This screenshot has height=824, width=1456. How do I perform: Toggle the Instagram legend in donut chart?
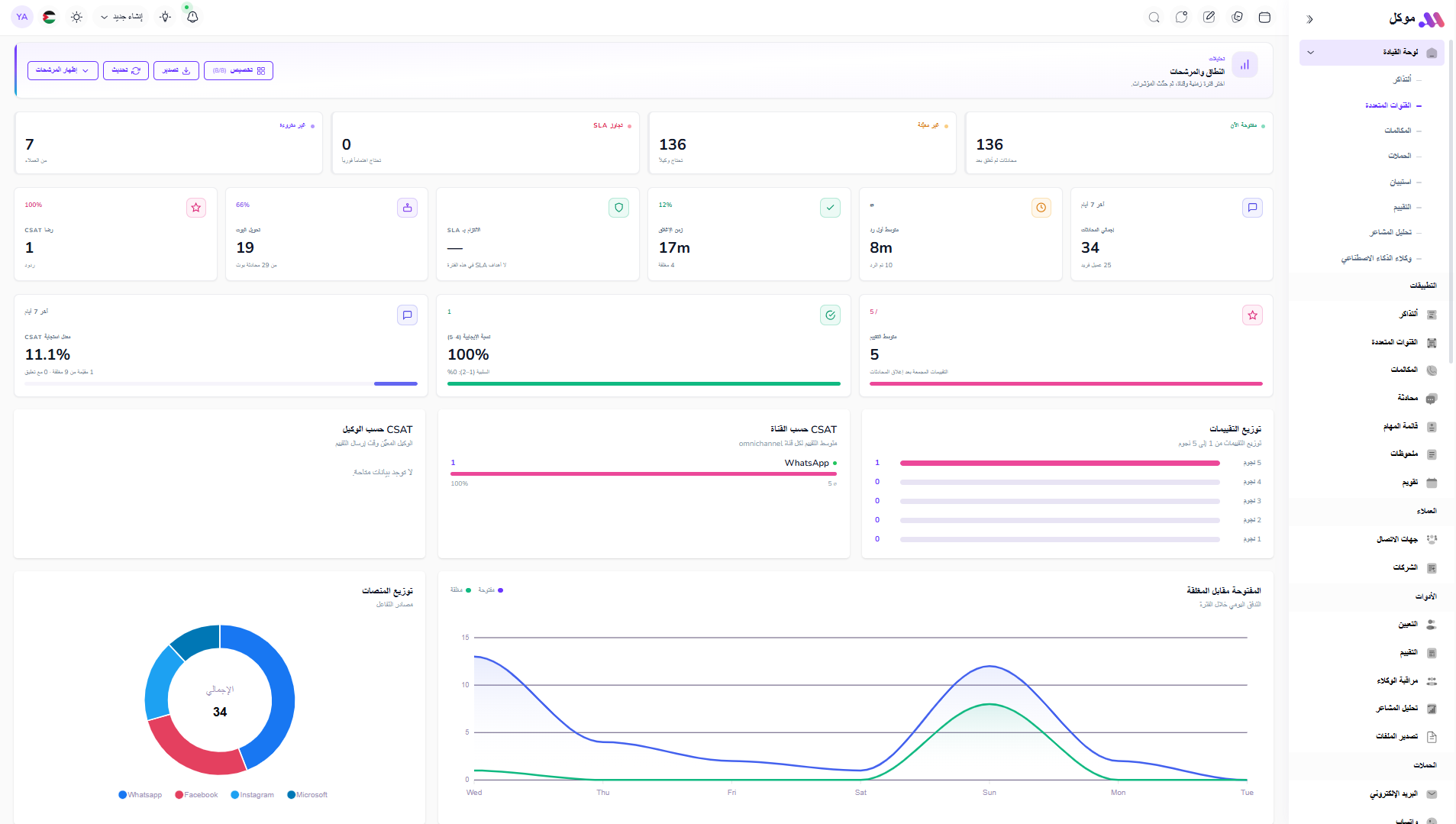(252, 795)
